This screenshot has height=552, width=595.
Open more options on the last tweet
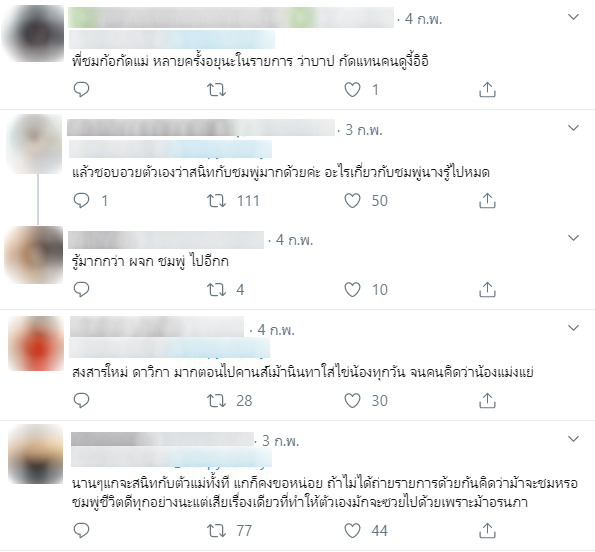tap(573, 439)
